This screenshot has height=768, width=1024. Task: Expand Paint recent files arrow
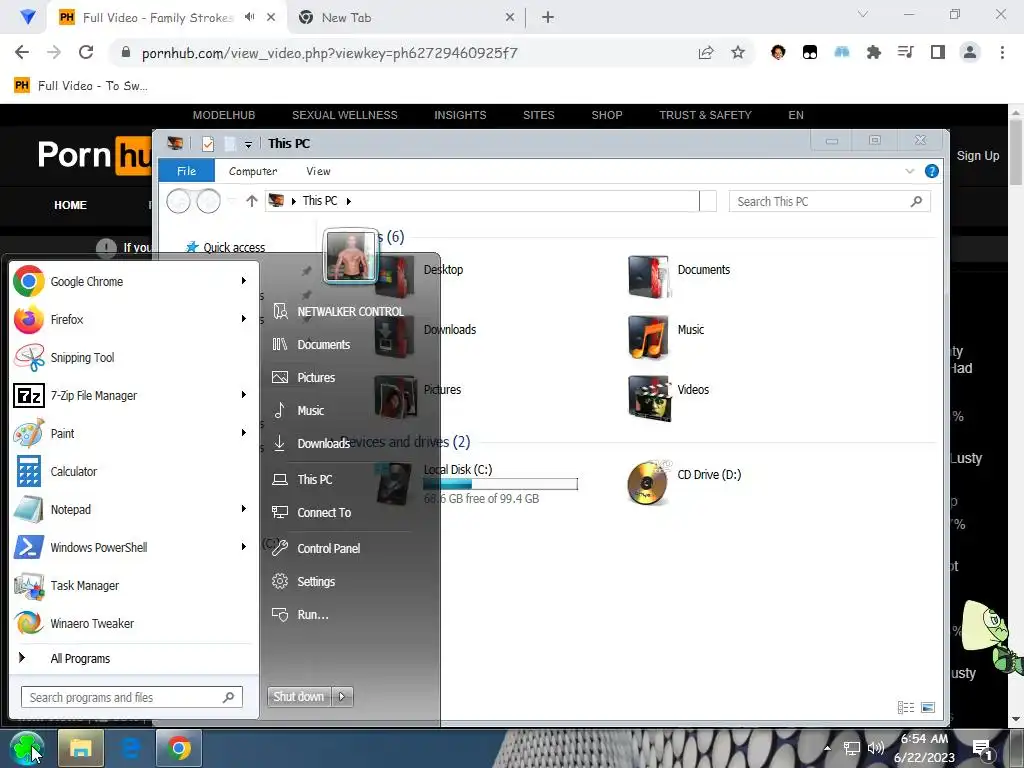click(244, 432)
